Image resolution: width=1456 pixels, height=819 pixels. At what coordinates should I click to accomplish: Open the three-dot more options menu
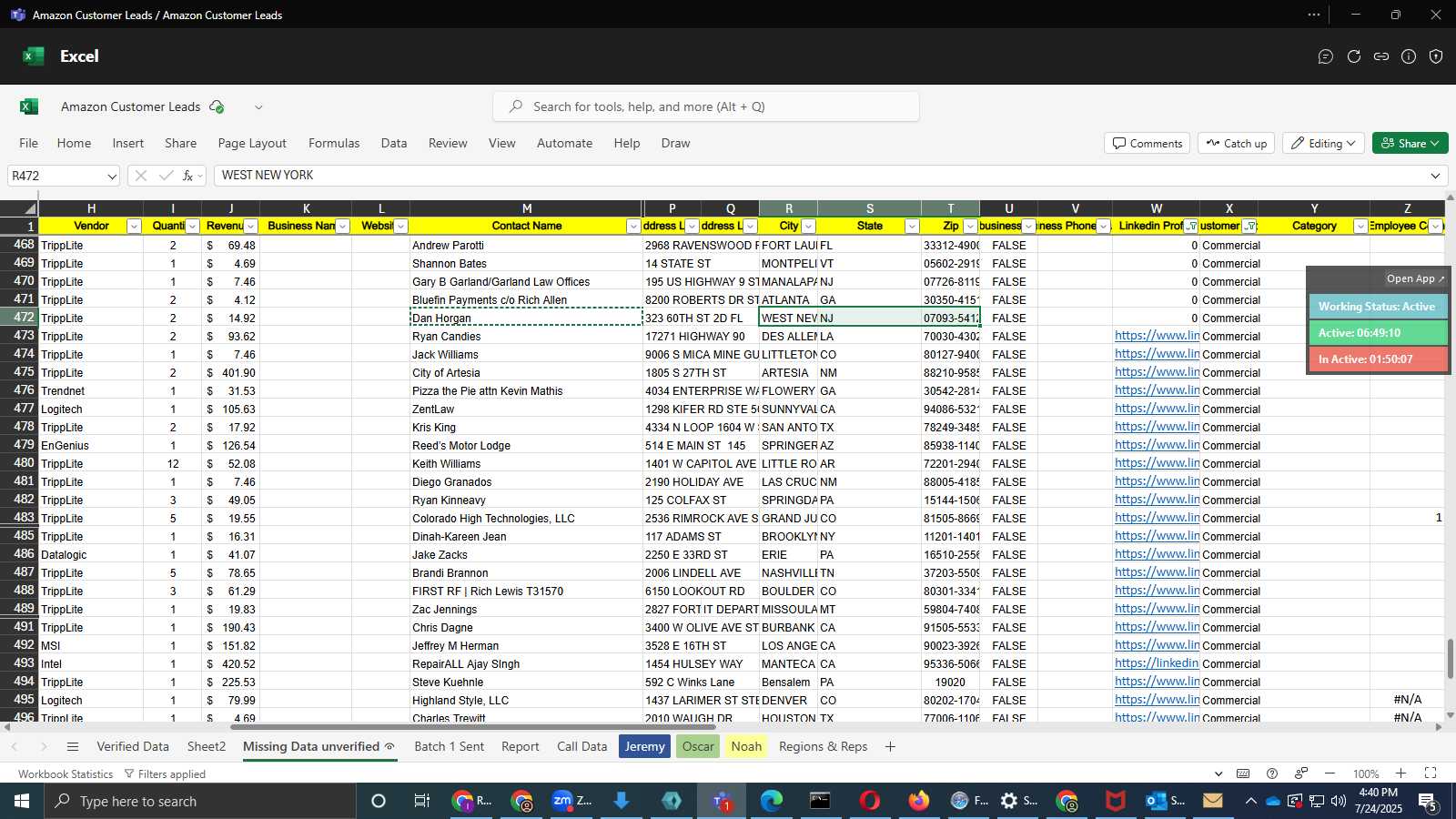pyautogui.click(x=1314, y=15)
